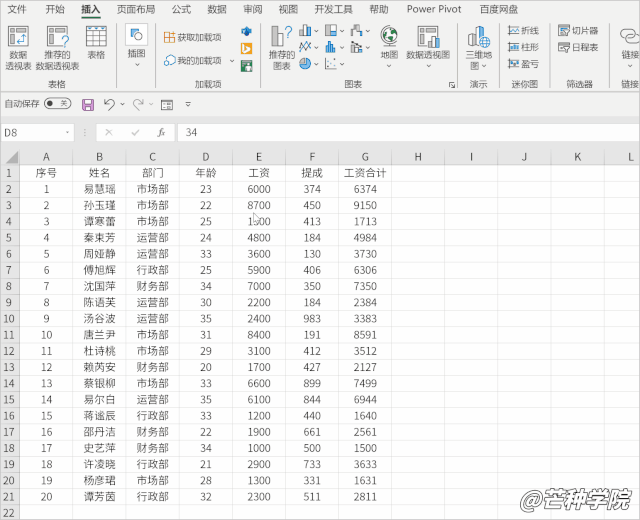Click cell with name 谭芳茵
This screenshot has width=640, height=520.
click(x=99, y=497)
